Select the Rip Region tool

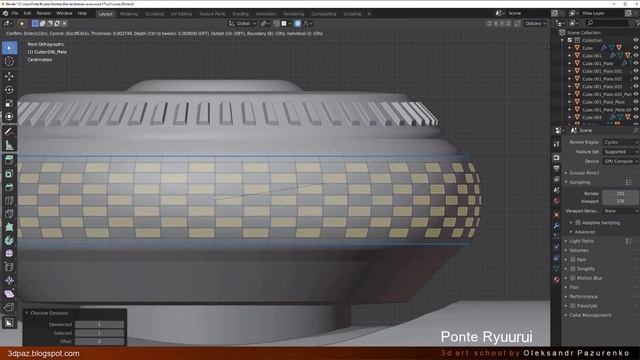(x=9, y=307)
